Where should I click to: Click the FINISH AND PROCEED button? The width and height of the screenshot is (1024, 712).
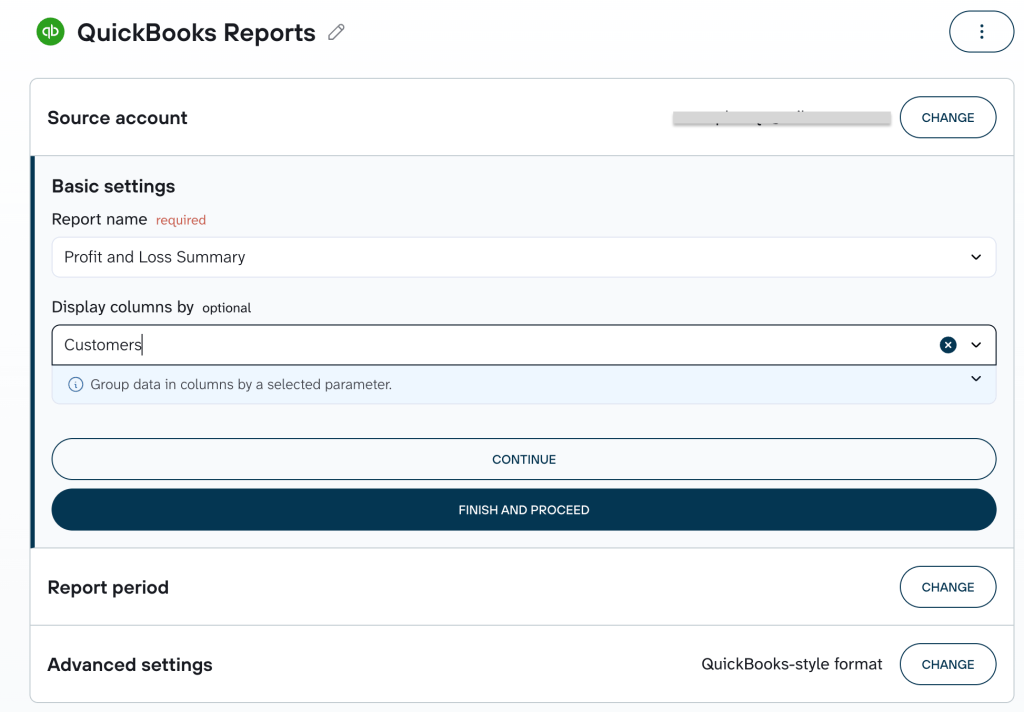[x=524, y=510]
